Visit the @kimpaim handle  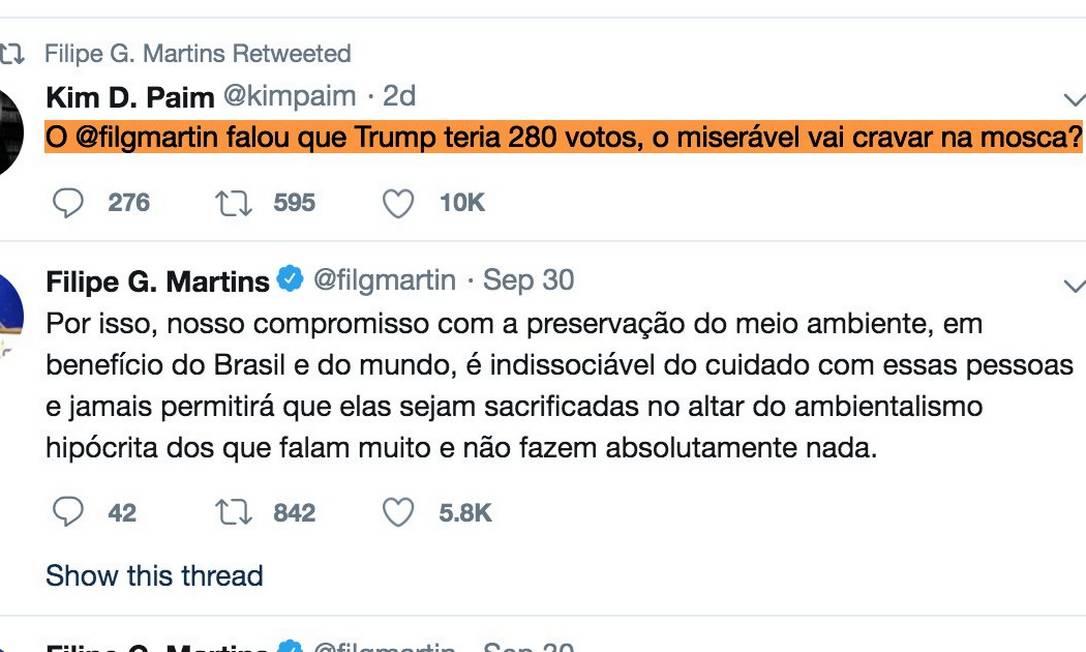(x=289, y=96)
